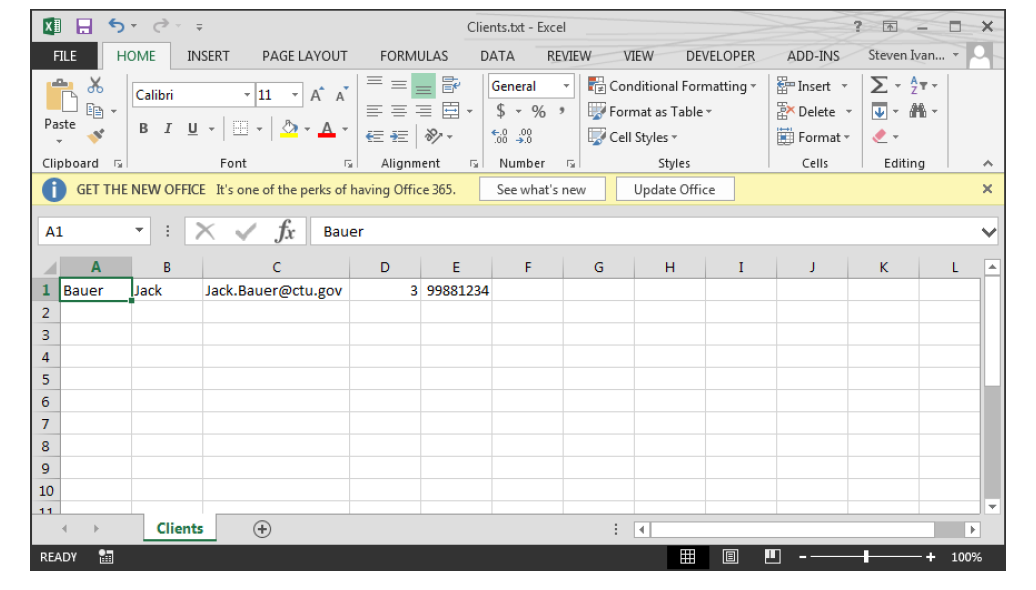
Task: Expand Name Box dropdown arrow
Action: click(x=139, y=231)
